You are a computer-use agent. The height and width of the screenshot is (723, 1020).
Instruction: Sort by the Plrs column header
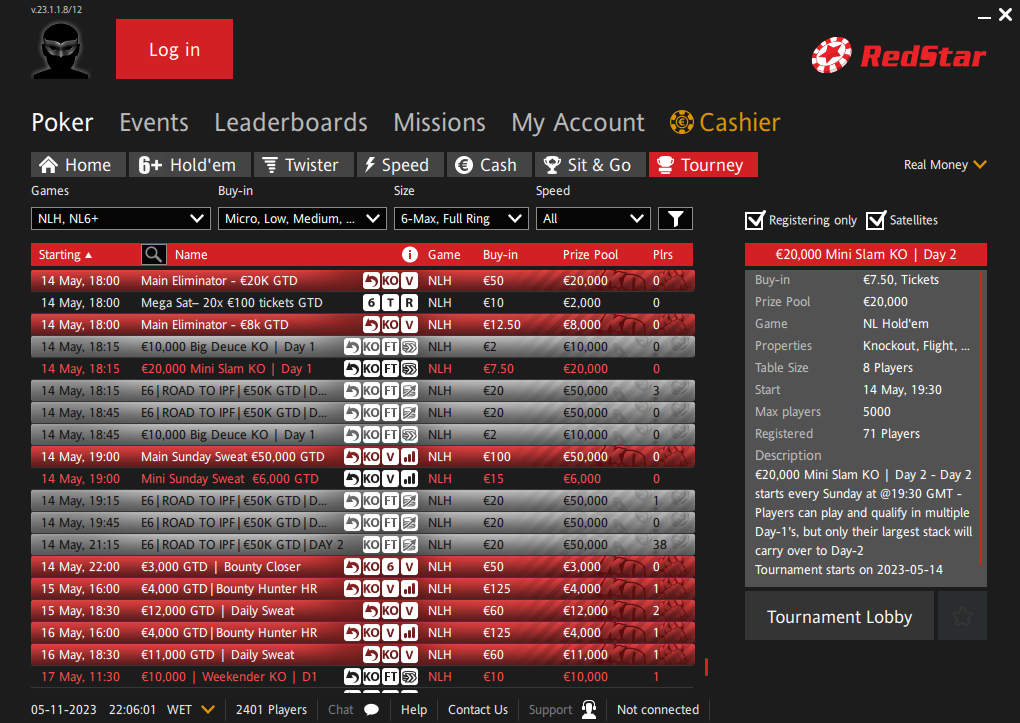point(663,254)
